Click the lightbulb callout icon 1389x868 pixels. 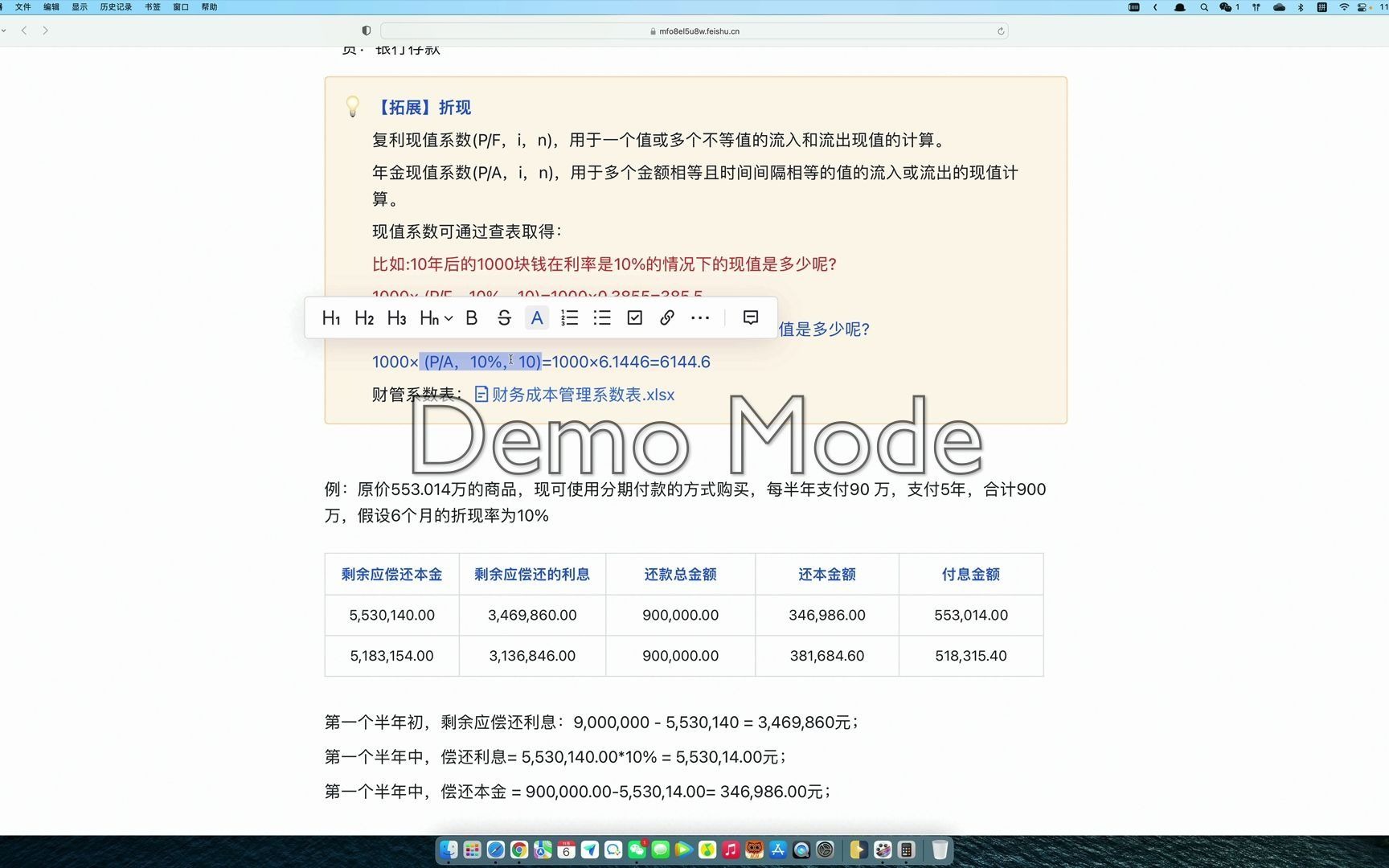[x=352, y=106]
